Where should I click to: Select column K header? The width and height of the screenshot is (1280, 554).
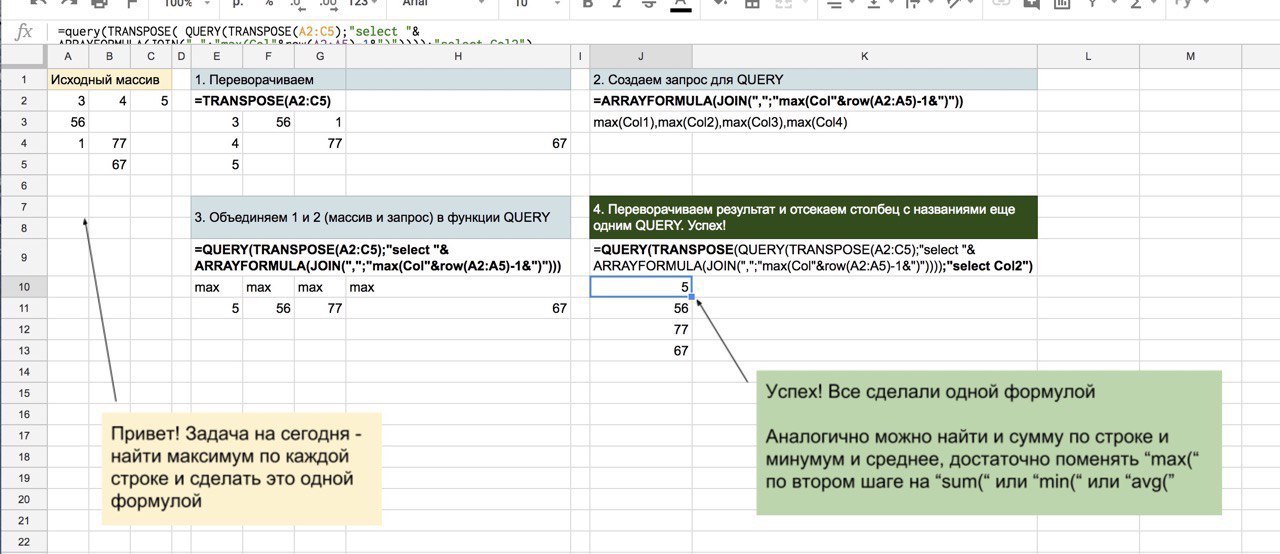[x=864, y=56]
